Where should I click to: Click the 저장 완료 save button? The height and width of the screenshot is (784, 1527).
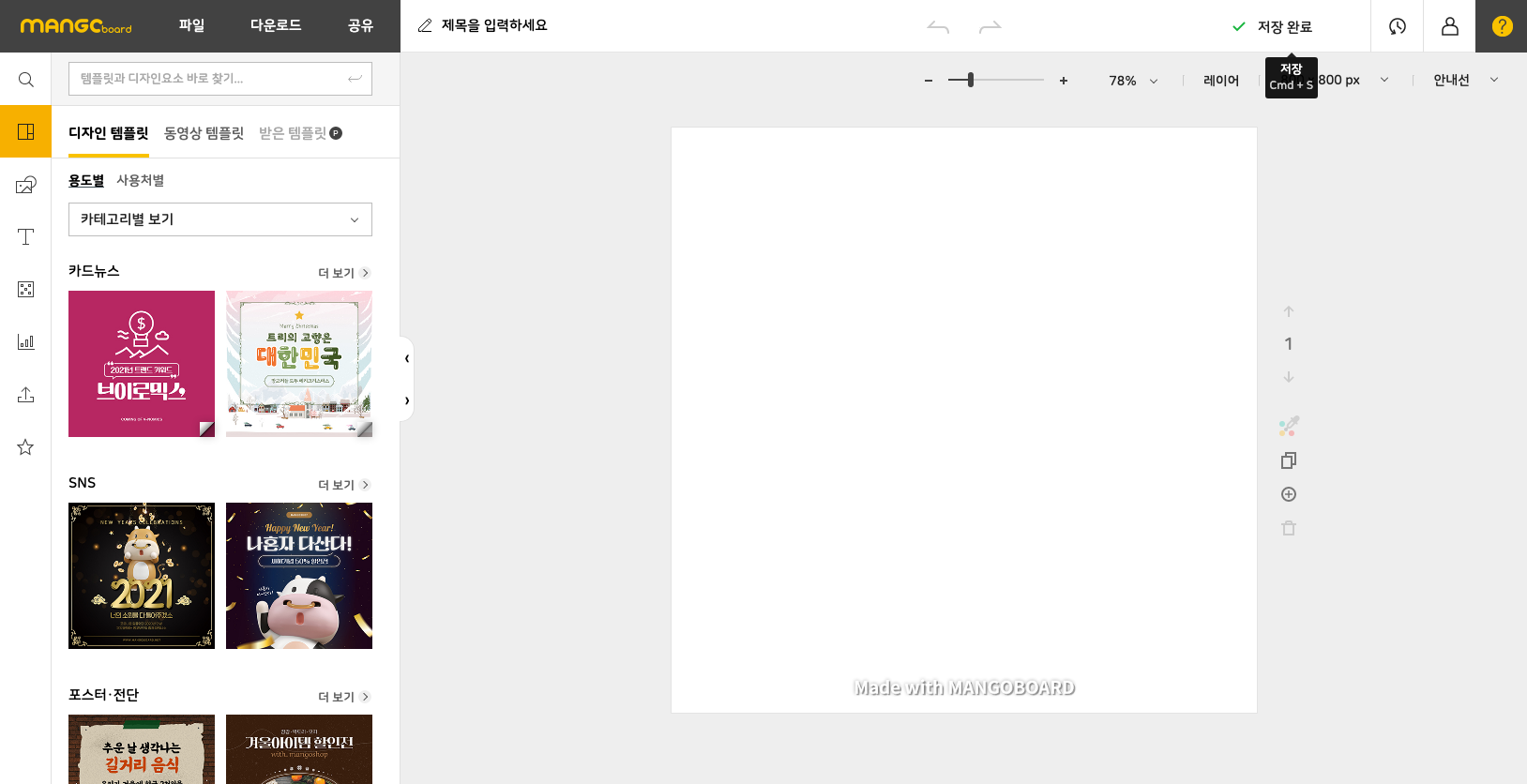pos(1272,26)
